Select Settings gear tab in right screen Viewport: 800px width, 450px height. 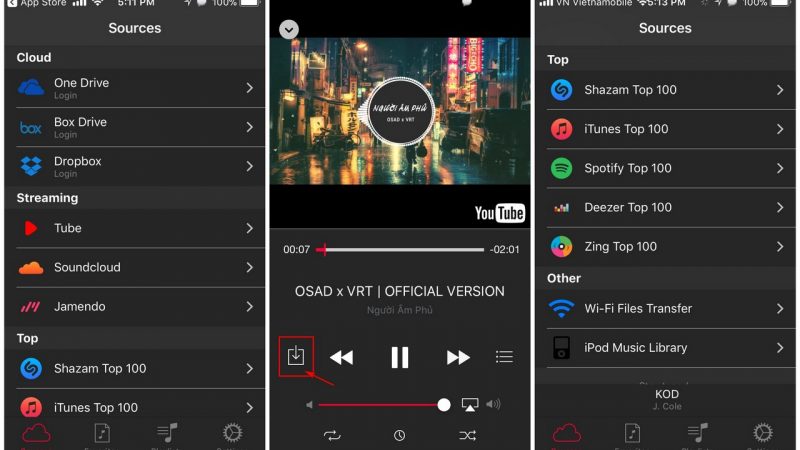[x=763, y=434]
